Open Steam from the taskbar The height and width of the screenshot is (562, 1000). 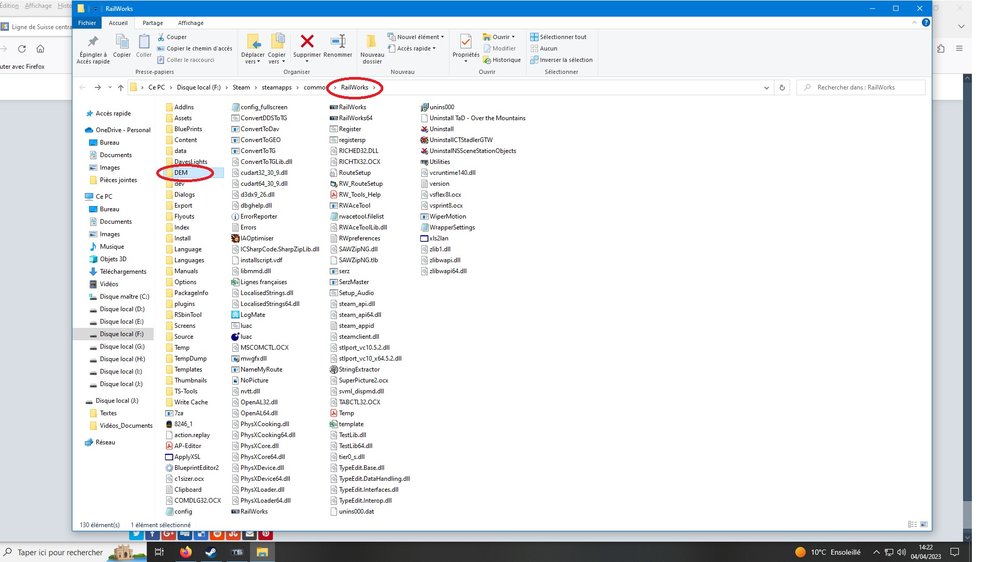point(211,552)
